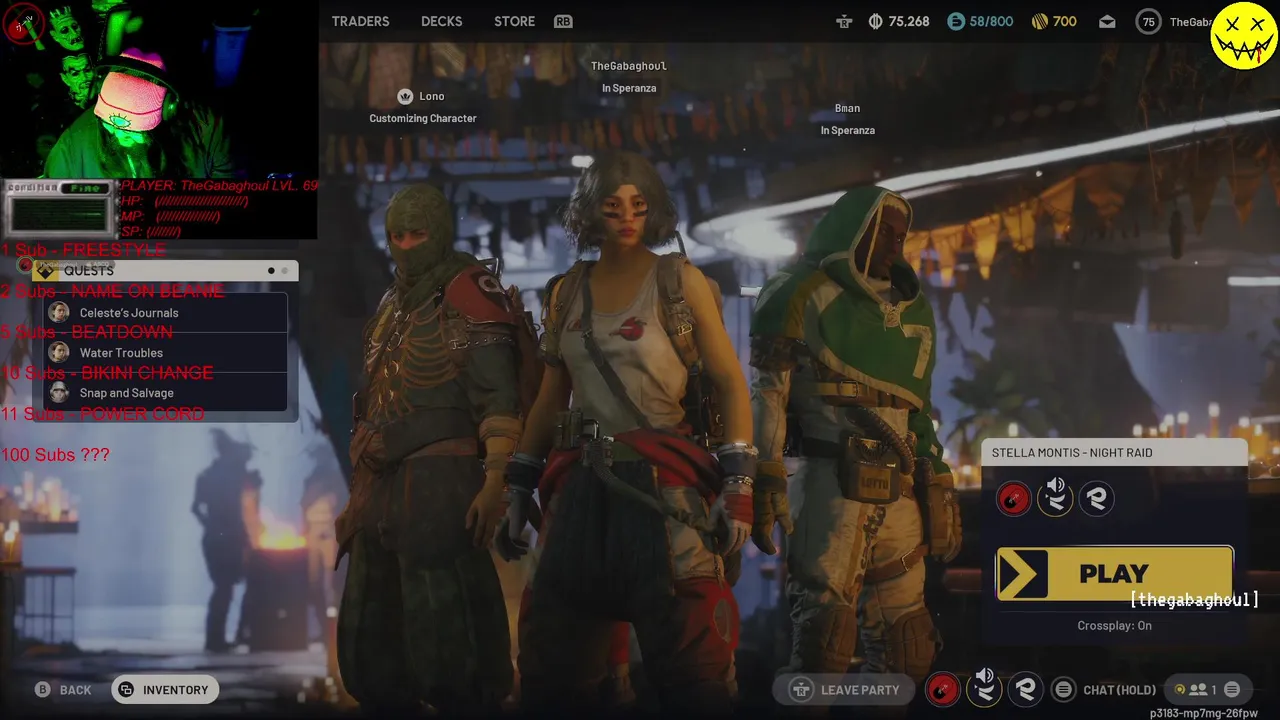The height and width of the screenshot is (720, 1280).
Task: Click the gold token icon beside 700
Action: click(1039, 21)
